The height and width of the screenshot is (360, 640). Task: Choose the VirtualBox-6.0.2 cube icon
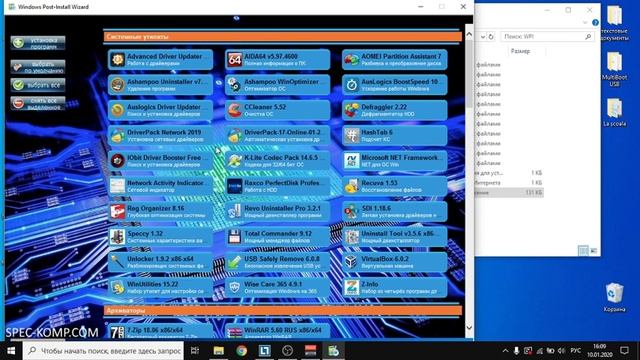pos(351,262)
